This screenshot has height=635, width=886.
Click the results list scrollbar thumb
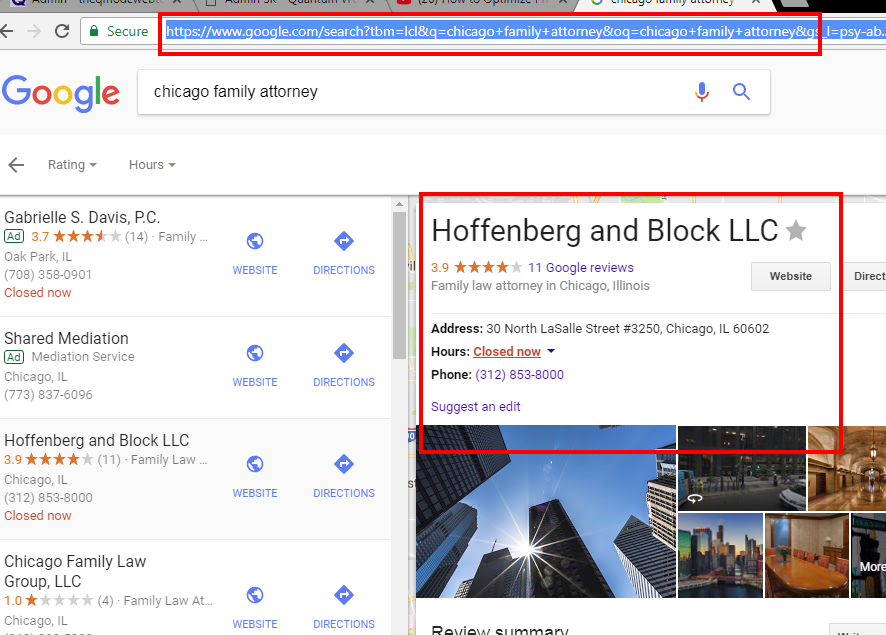399,285
